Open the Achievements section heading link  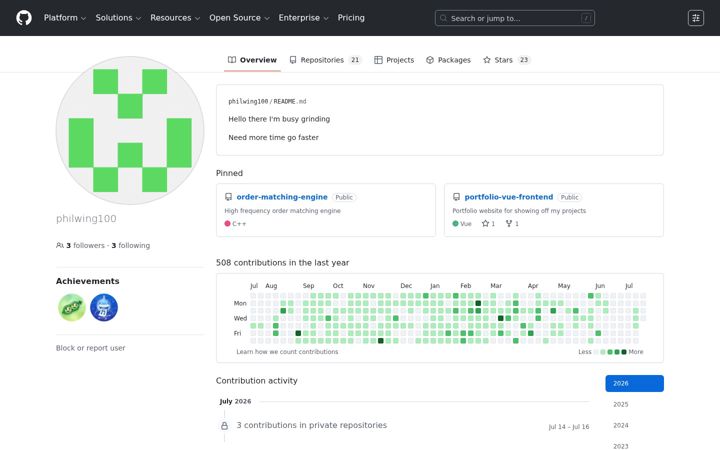coord(88,281)
